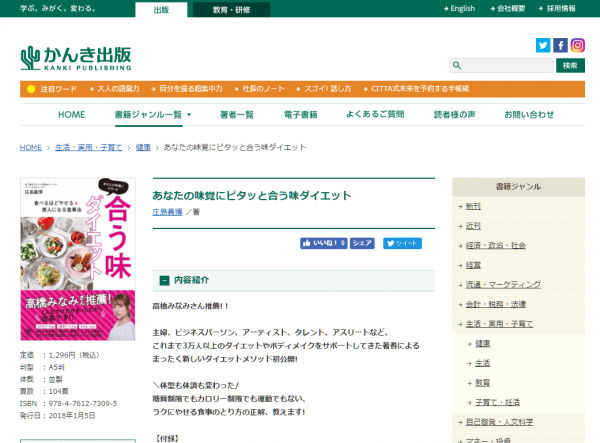Switch to the 教育・研修 tab
The height and width of the screenshot is (443, 600).
[x=231, y=9]
